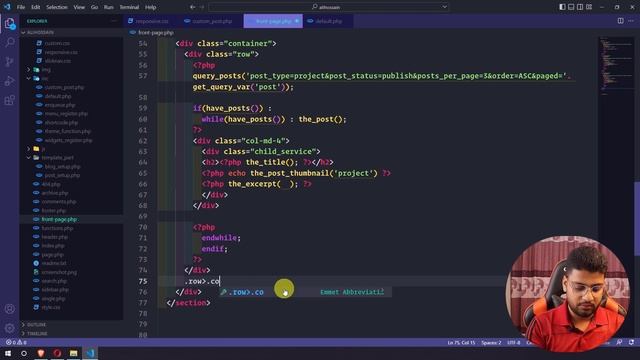Open the Source Control view
Viewport: 640px width, 360px height.
[x=9, y=62]
